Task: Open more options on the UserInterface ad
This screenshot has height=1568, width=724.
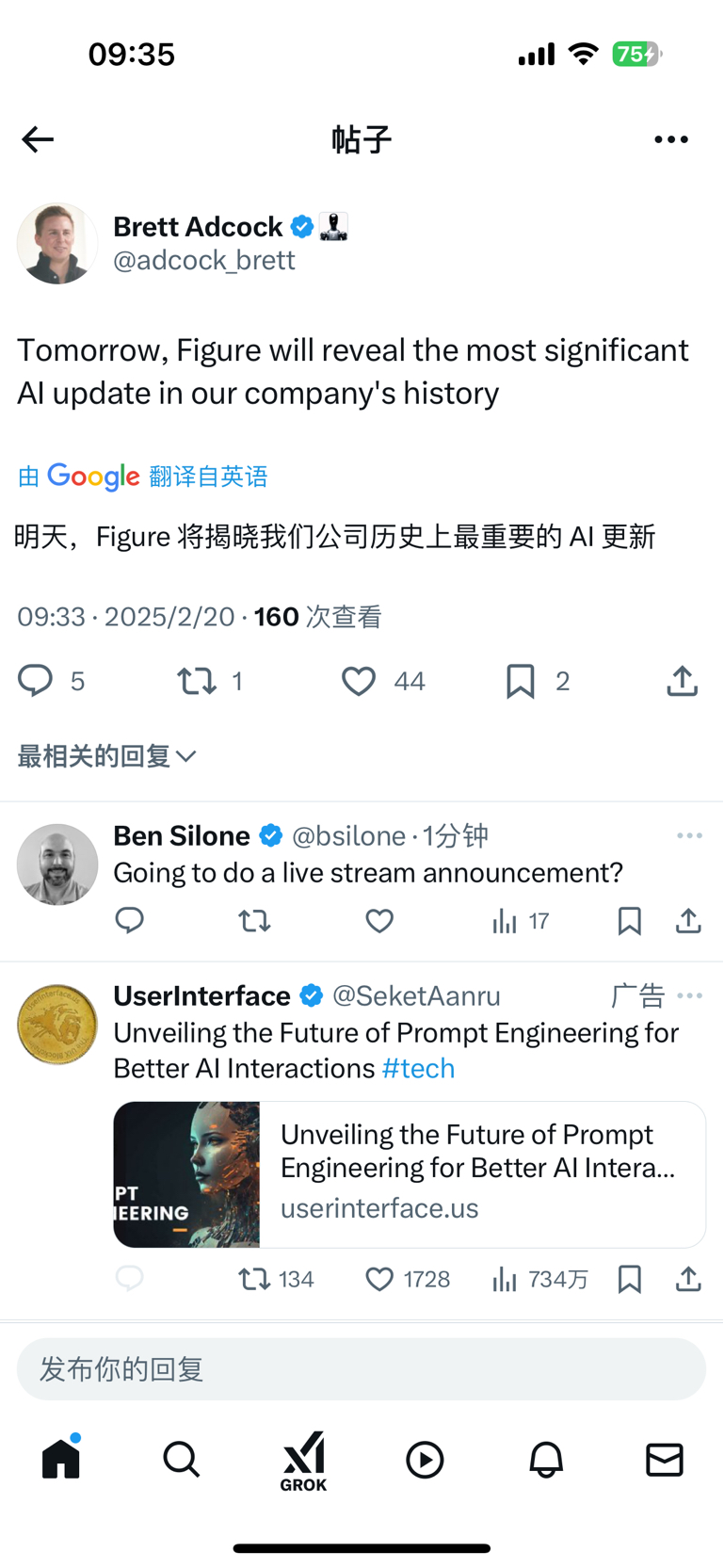Action: click(x=689, y=995)
